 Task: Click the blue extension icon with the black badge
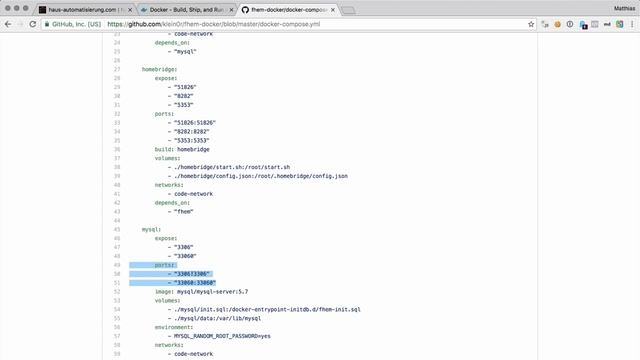(583, 25)
